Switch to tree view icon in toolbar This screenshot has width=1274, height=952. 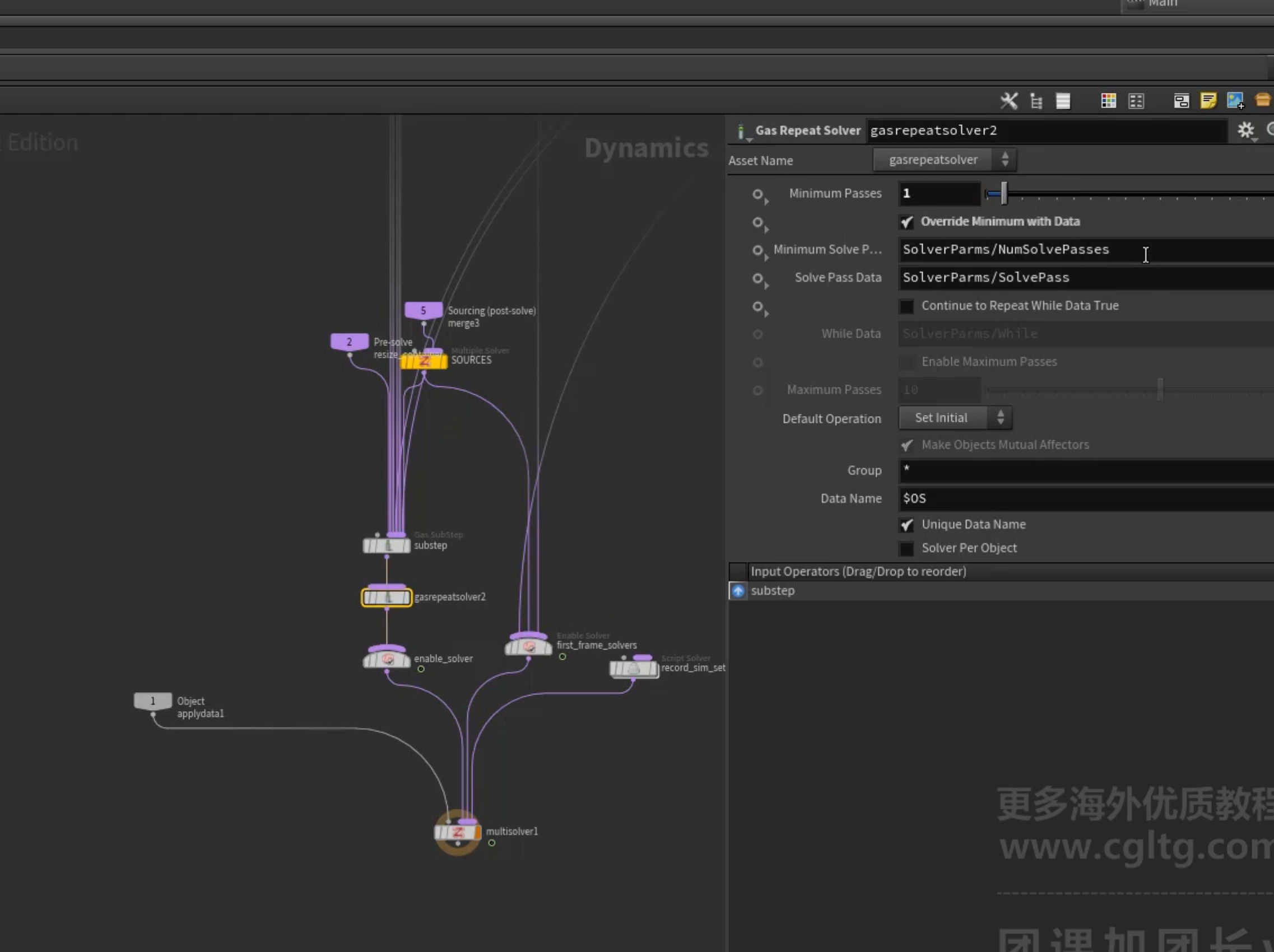tap(1036, 101)
